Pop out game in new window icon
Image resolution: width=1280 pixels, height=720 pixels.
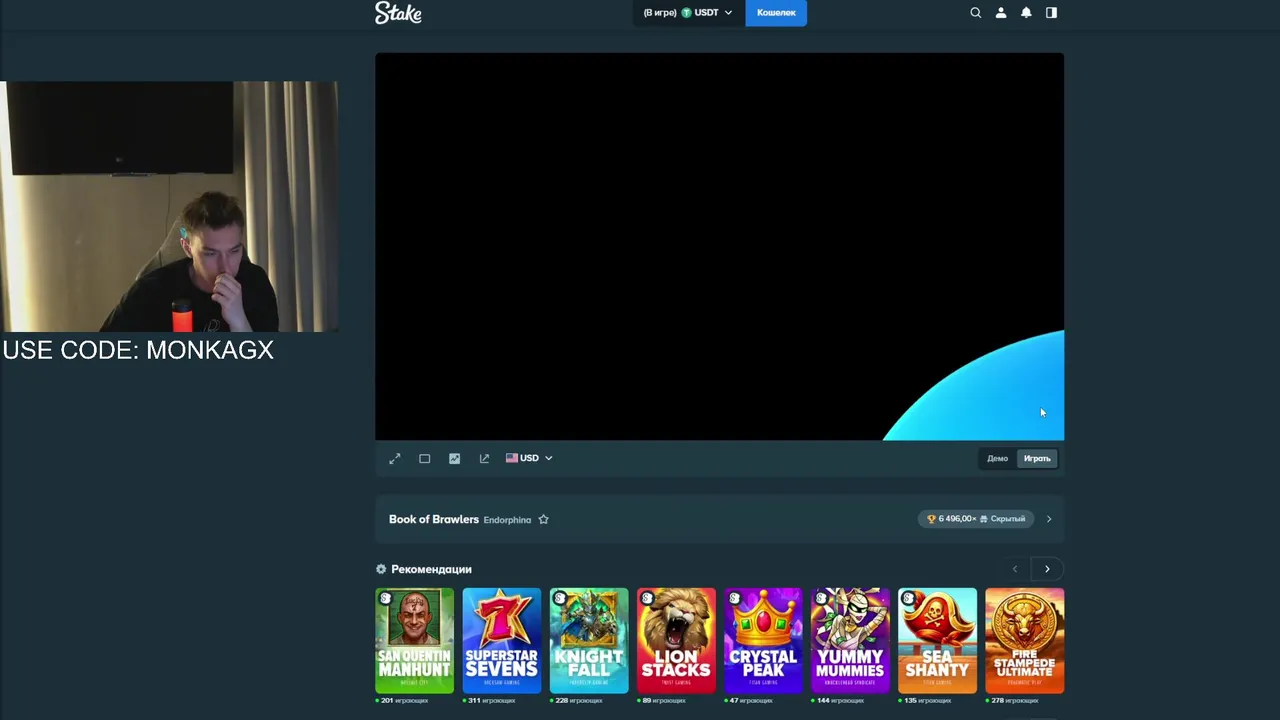pos(484,458)
